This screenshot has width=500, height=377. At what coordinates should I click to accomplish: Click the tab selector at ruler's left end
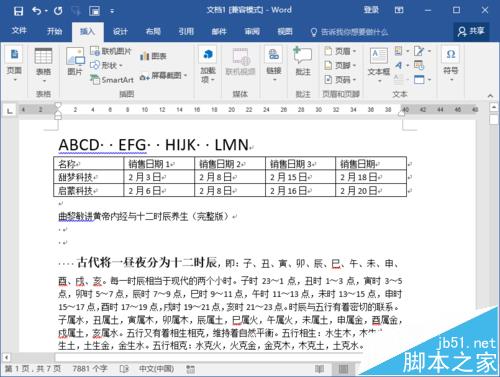[10, 110]
